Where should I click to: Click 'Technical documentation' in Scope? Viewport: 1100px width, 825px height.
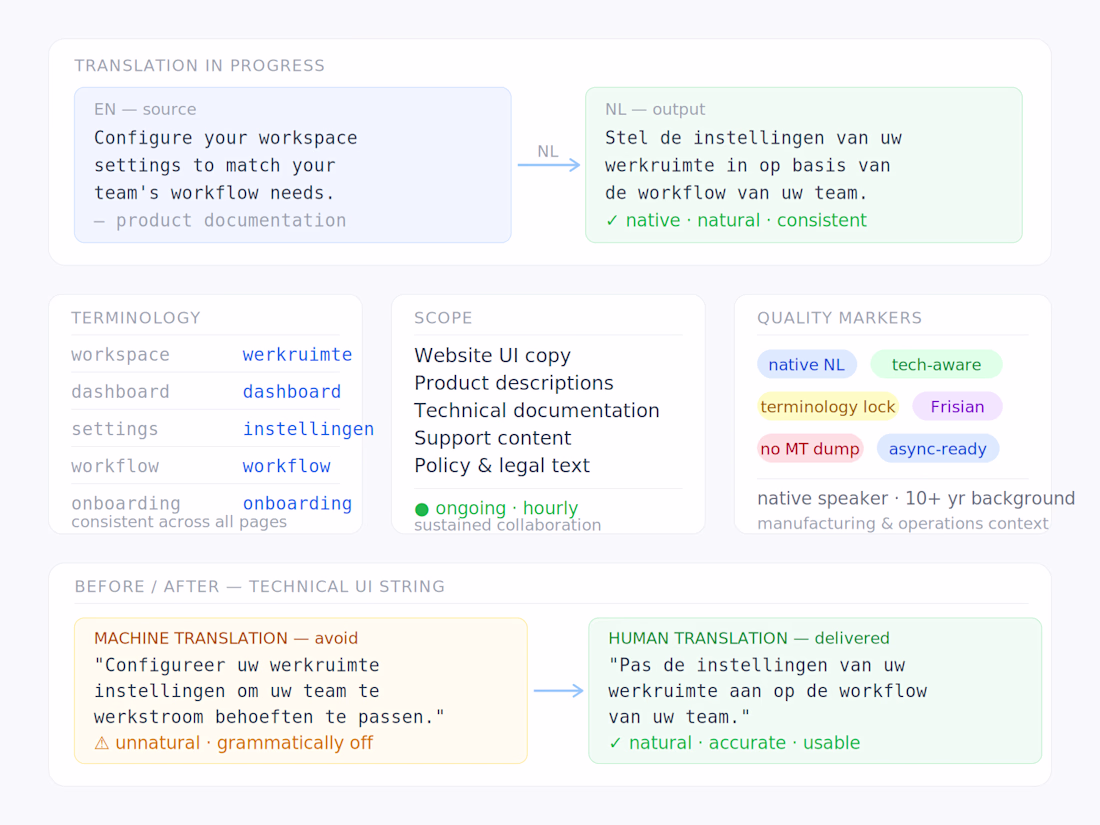[x=537, y=410]
